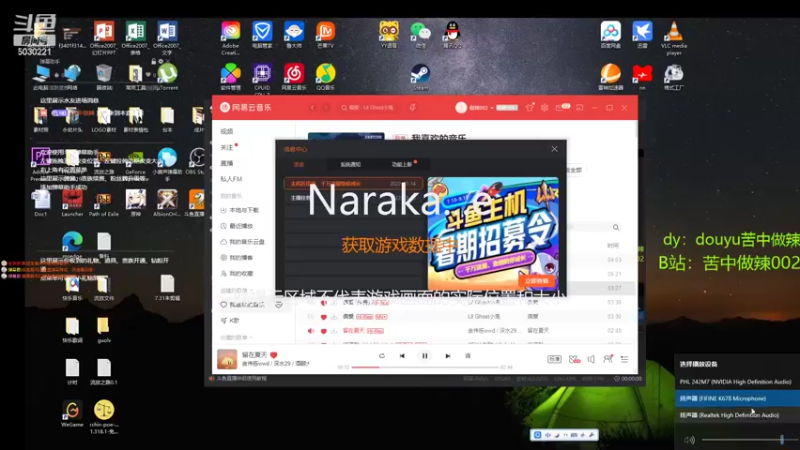The image size is (800, 450).
Task: Select the FIFINE K678 Microphone device
Action: [737, 398]
